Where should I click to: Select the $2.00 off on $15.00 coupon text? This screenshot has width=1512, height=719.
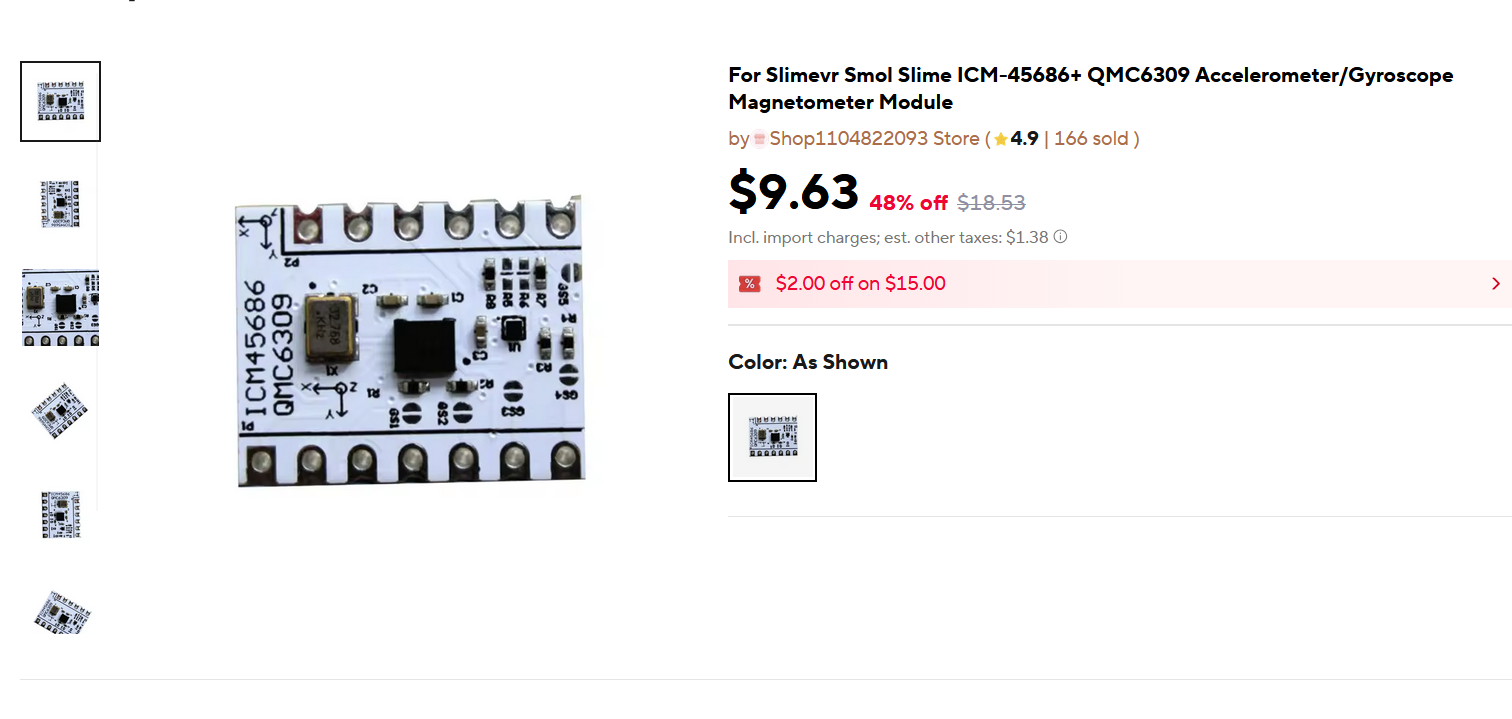pos(860,284)
